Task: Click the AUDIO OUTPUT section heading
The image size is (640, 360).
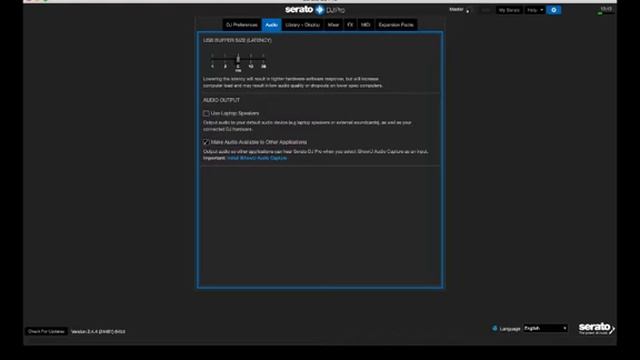Action: (x=222, y=100)
